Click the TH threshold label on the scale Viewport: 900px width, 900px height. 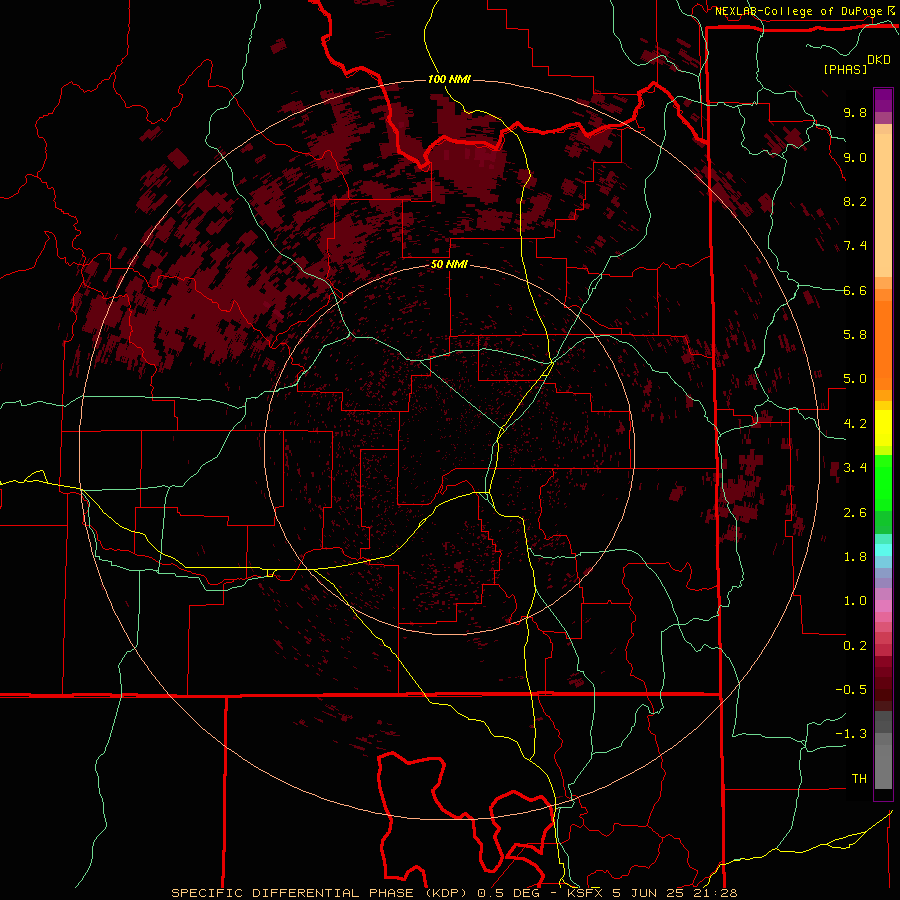[x=859, y=779]
